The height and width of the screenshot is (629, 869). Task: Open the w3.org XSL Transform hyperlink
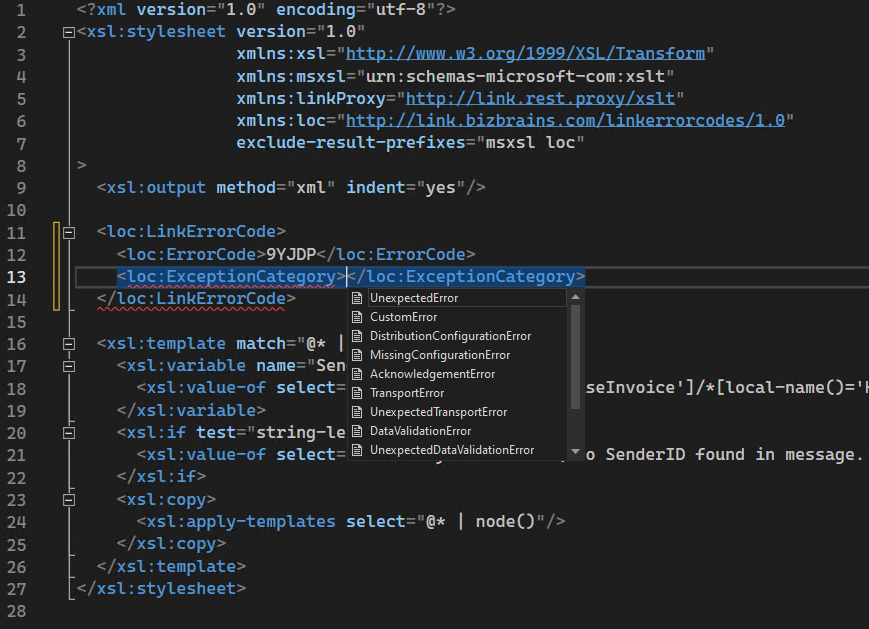click(x=527, y=52)
